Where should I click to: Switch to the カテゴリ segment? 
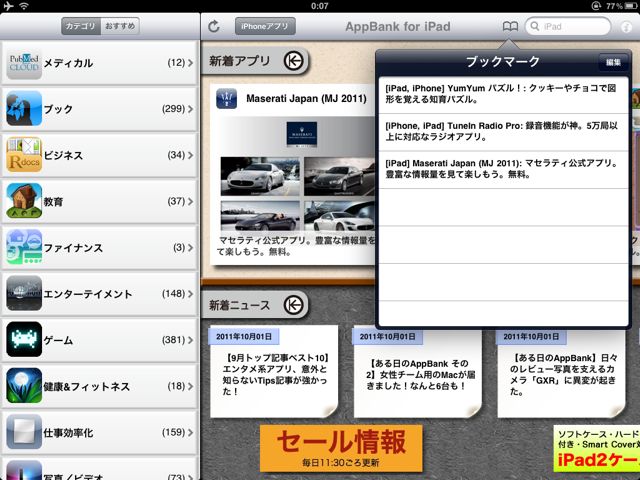[x=81, y=26]
